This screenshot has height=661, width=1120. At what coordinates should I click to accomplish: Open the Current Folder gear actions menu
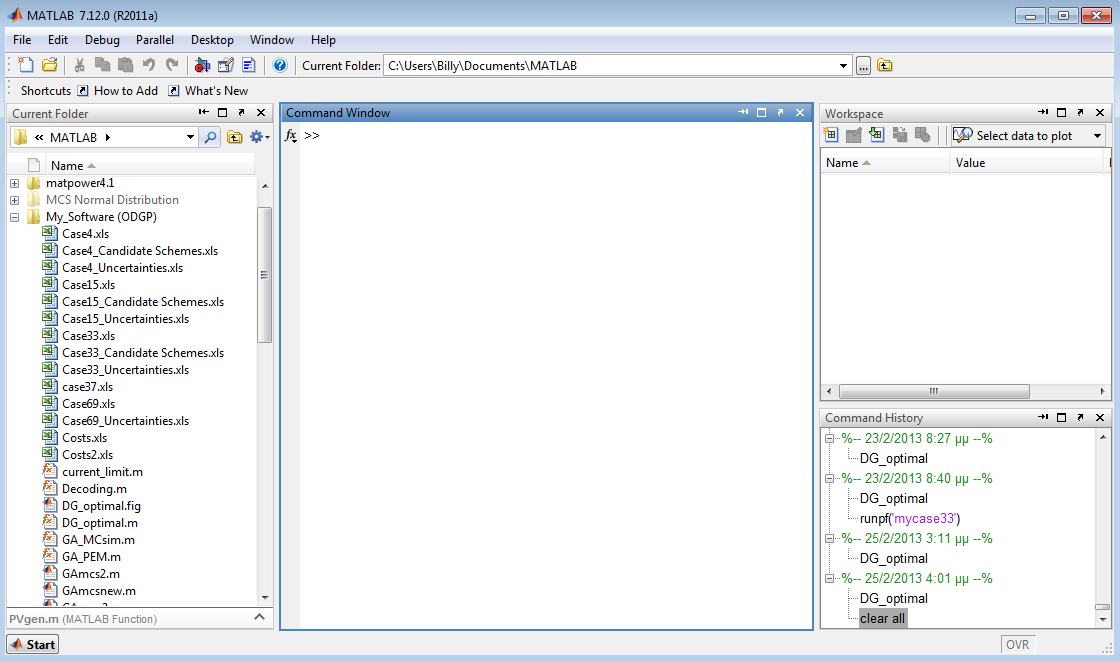[x=259, y=137]
